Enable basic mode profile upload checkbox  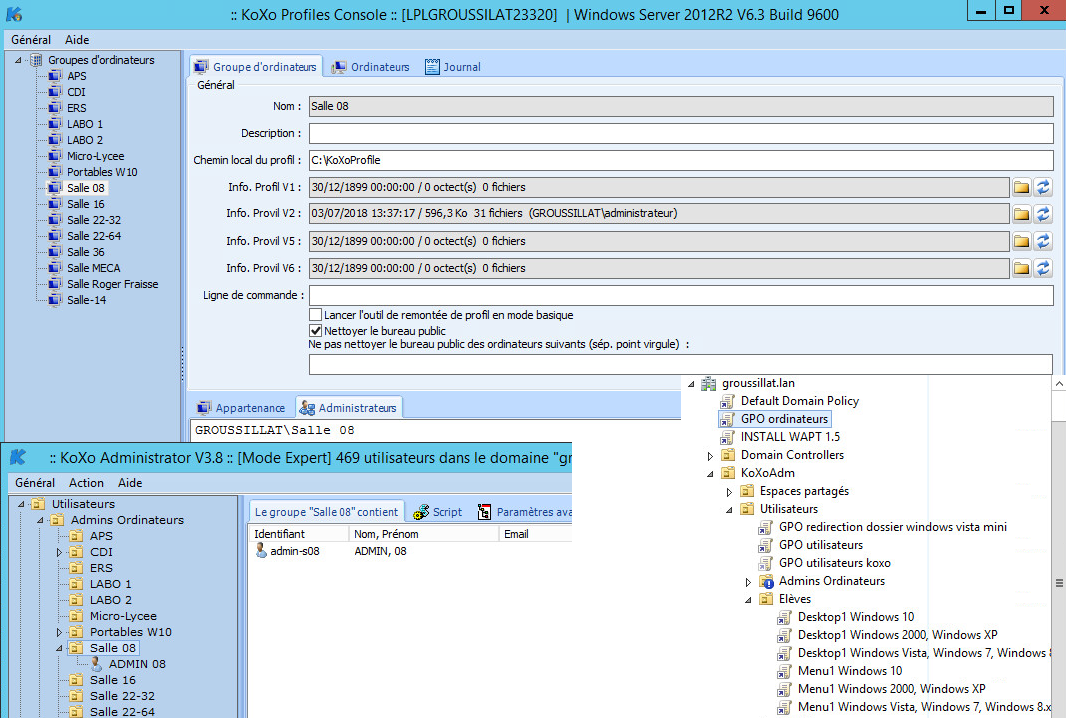pos(315,315)
